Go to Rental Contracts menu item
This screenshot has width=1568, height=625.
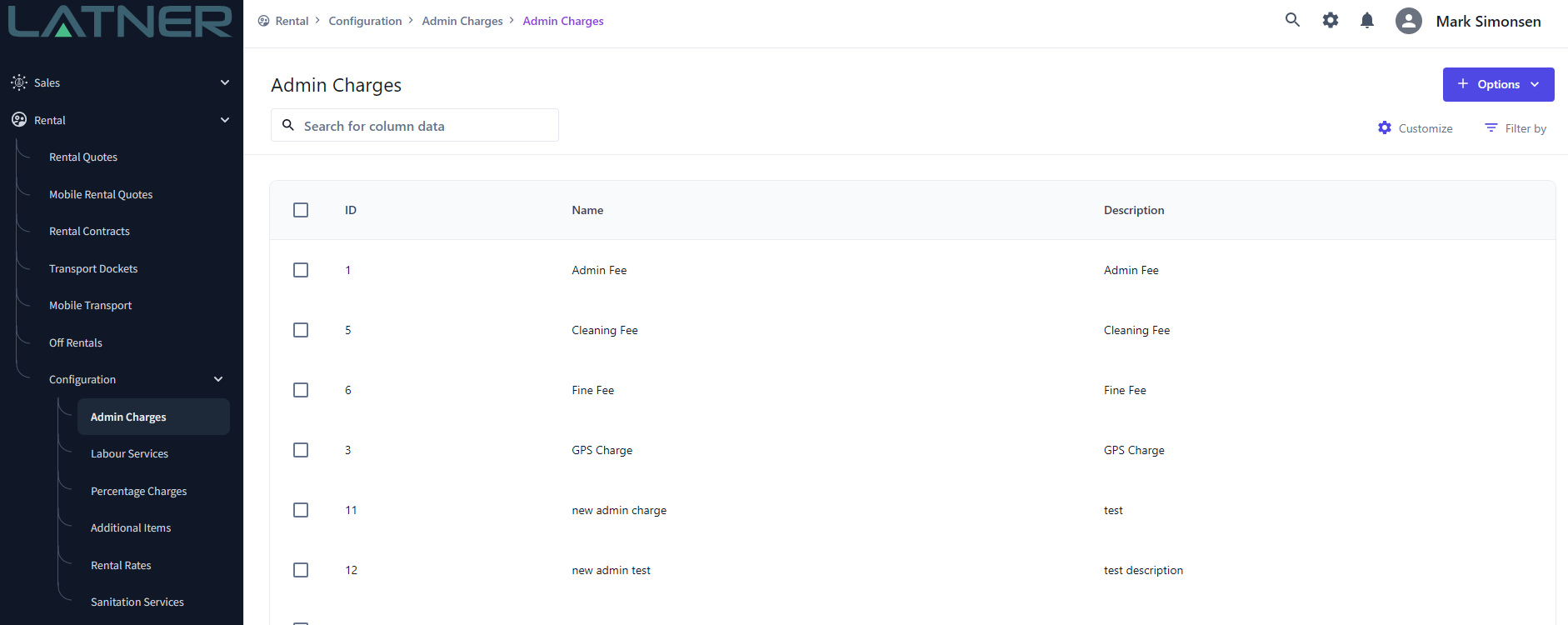pyautogui.click(x=89, y=231)
